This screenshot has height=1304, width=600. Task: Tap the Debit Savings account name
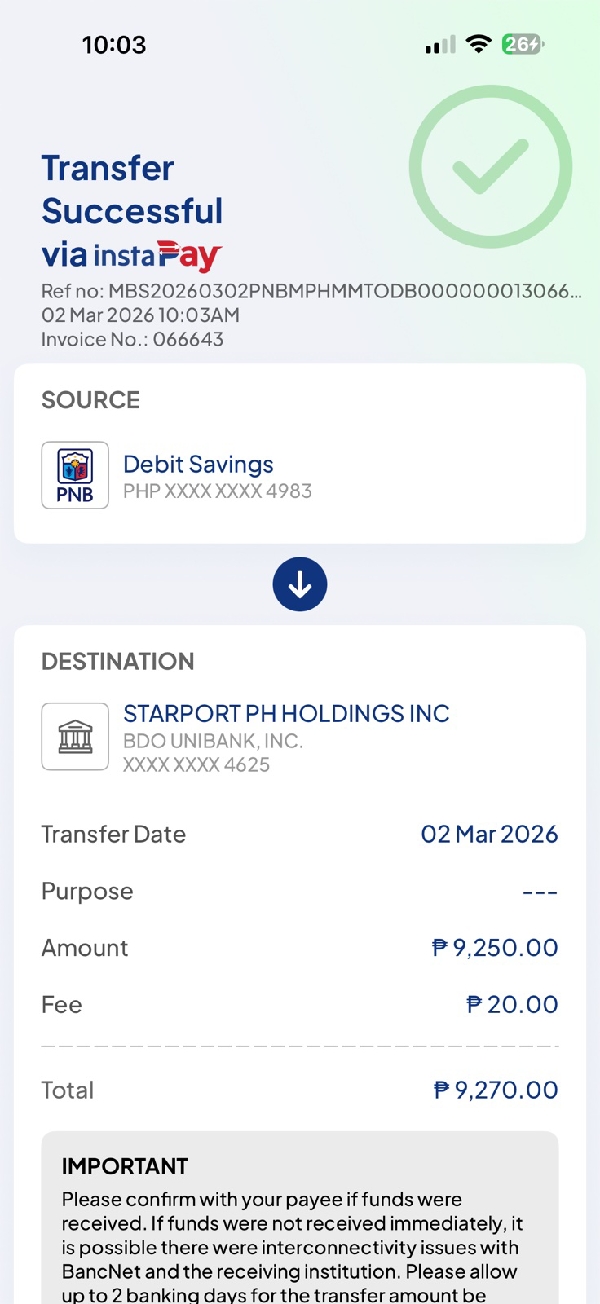(198, 464)
